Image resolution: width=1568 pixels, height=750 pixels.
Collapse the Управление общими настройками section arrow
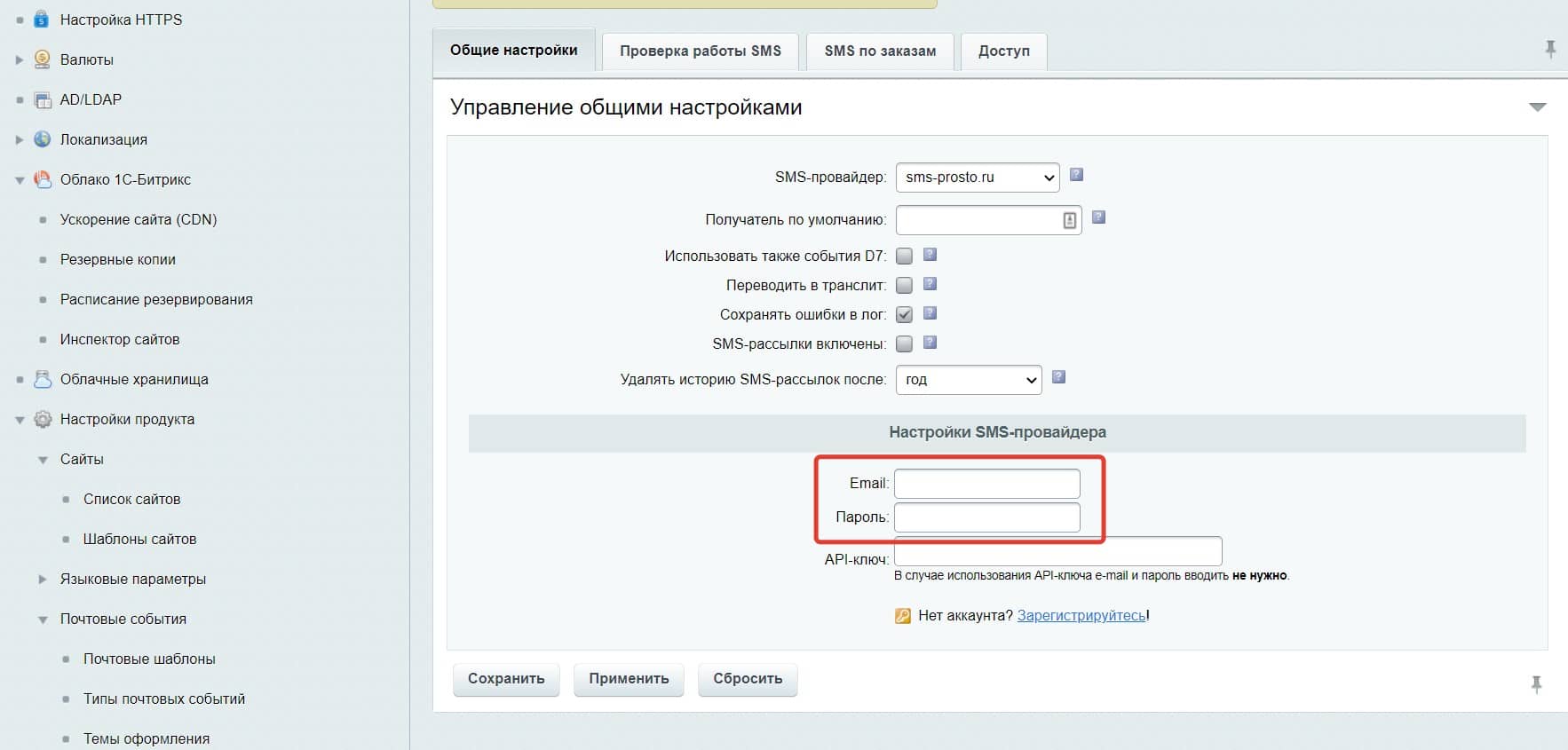(1538, 107)
